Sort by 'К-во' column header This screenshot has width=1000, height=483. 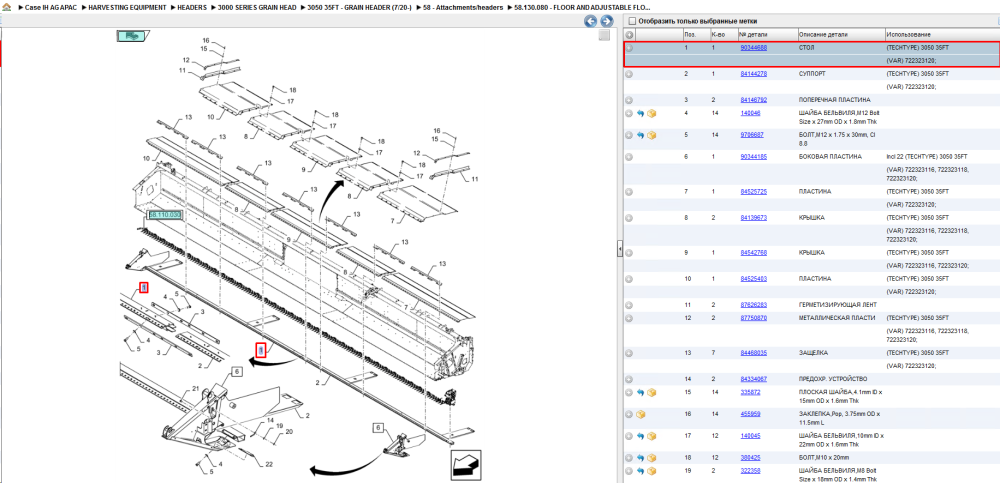coord(718,34)
